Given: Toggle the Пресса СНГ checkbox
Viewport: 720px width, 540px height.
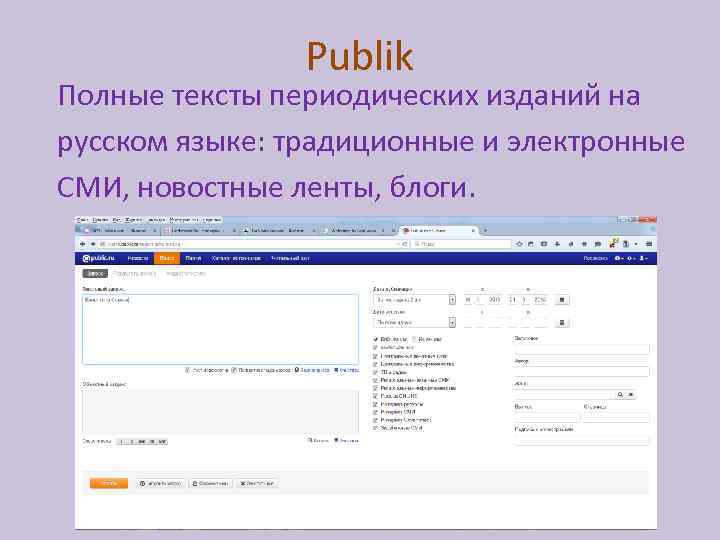Looking at the screenshot, I should pyautogui.click(x=376, y=396).
